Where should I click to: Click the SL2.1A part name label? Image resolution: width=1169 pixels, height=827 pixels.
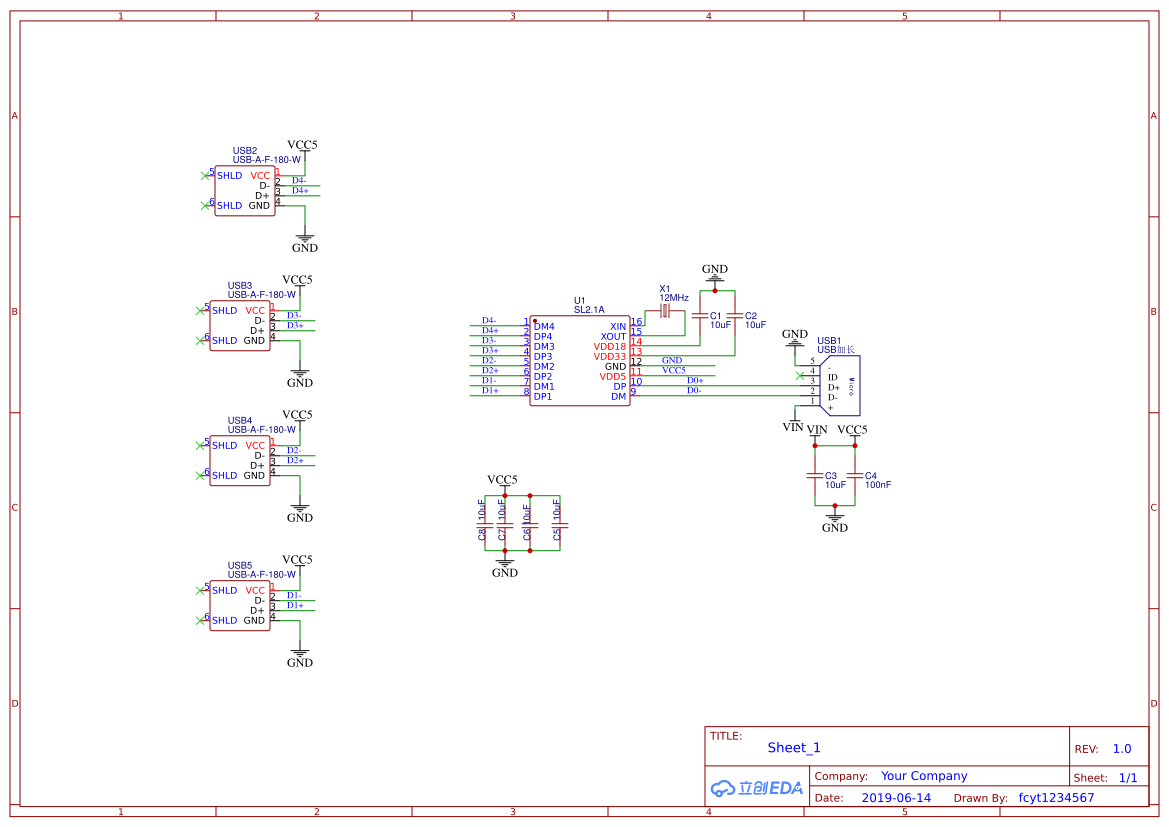[589, 309]
